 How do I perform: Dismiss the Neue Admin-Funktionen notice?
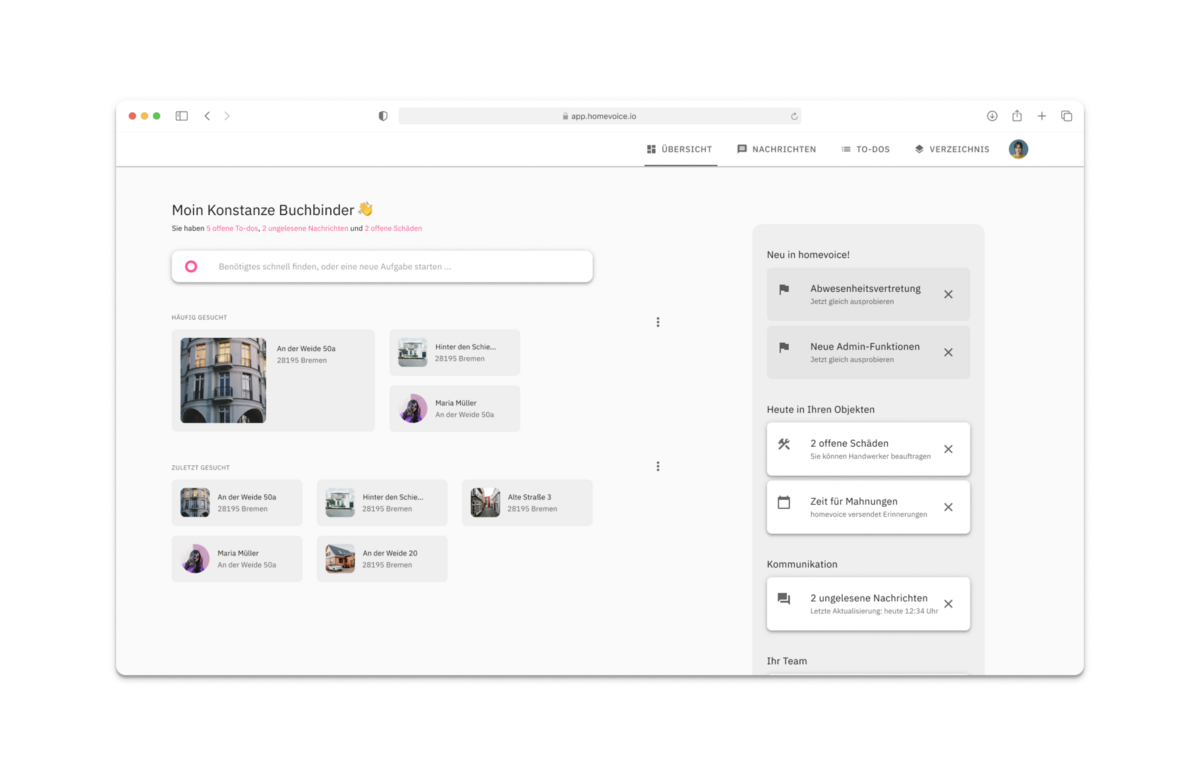[x=948, y=352]
